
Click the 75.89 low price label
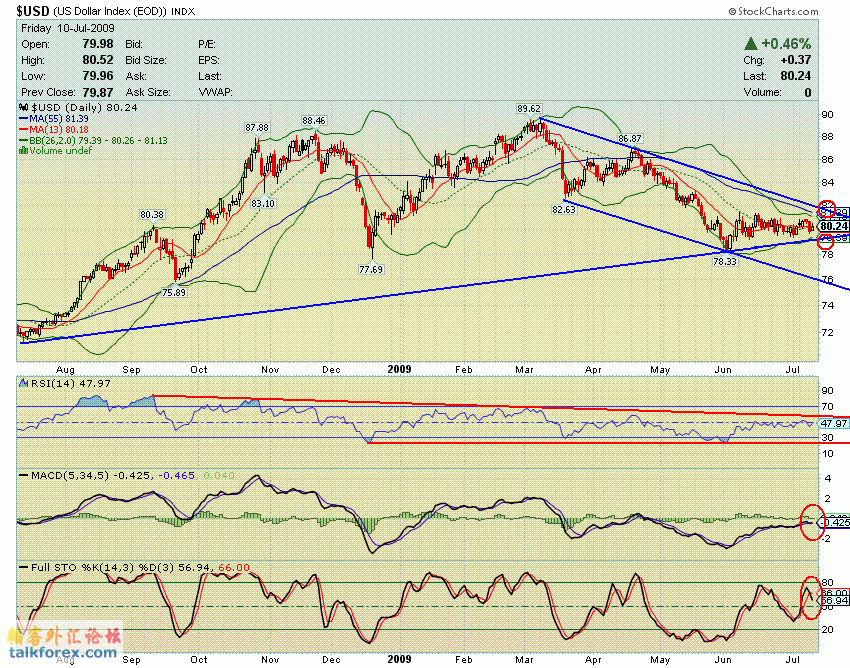click(x=173, y=292)
